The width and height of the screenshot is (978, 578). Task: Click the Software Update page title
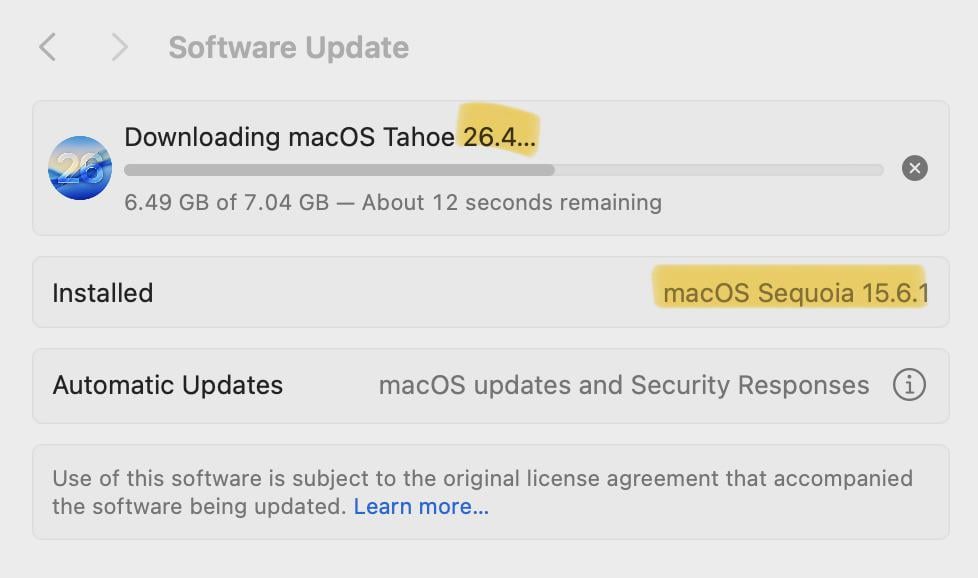(288, 47)
